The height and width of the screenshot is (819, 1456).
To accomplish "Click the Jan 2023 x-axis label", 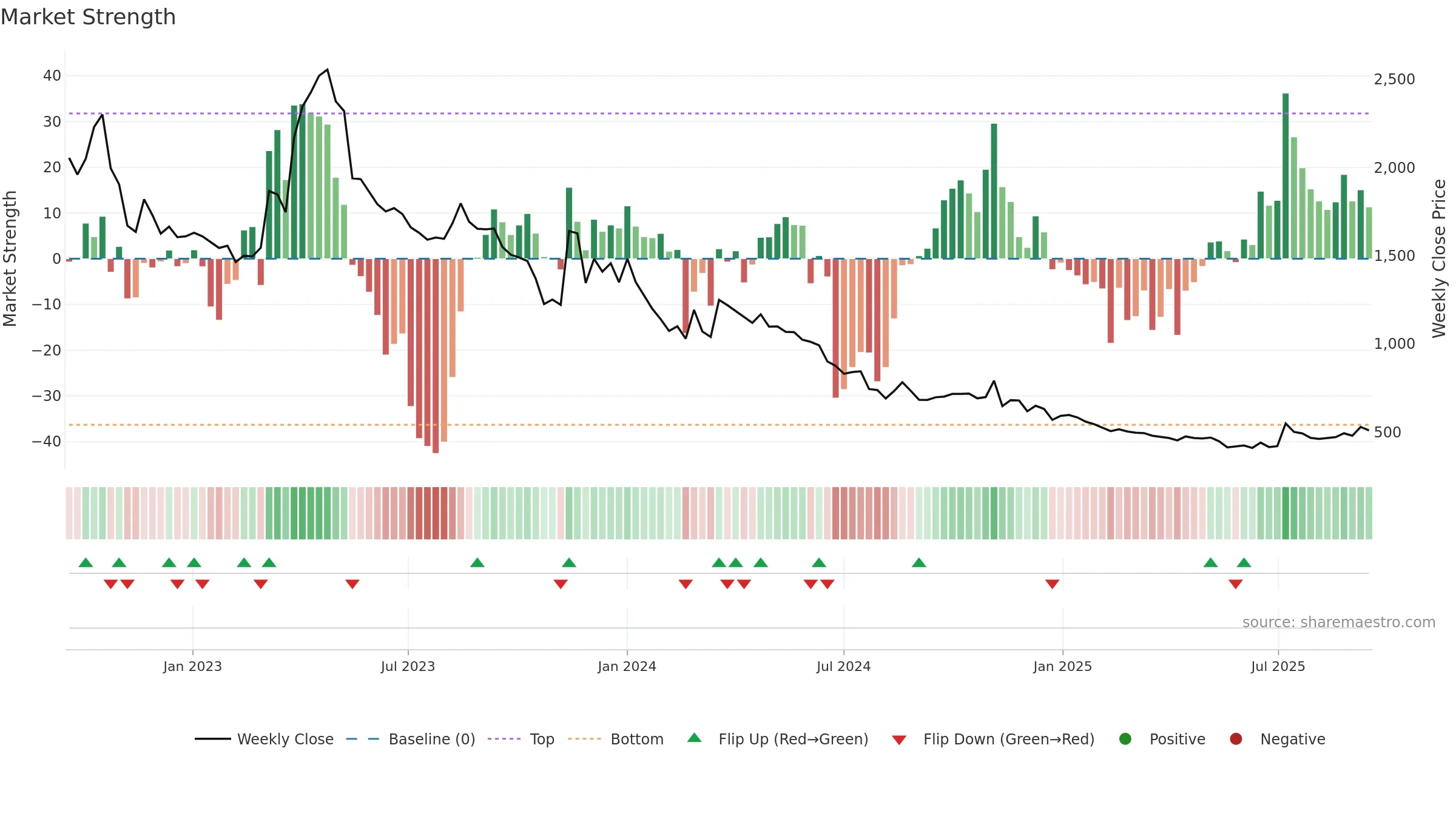I will click(192, 666).
